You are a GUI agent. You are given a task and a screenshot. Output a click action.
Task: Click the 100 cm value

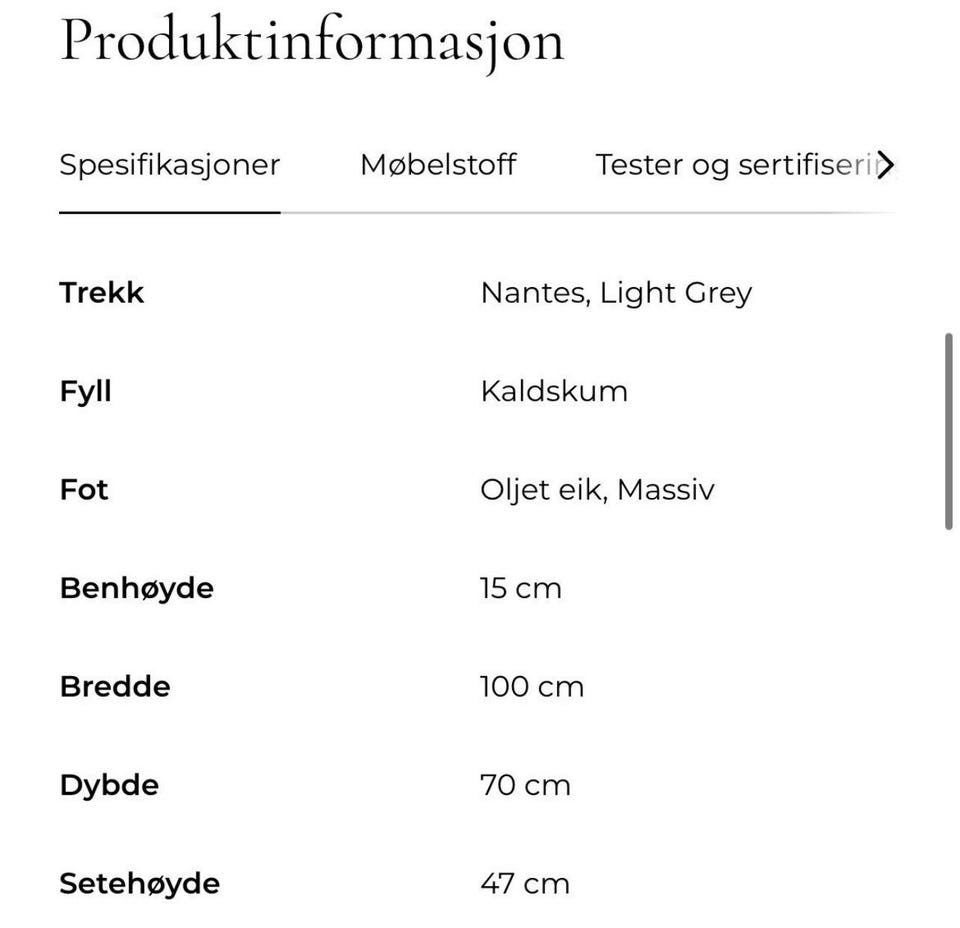pos(532,686)
